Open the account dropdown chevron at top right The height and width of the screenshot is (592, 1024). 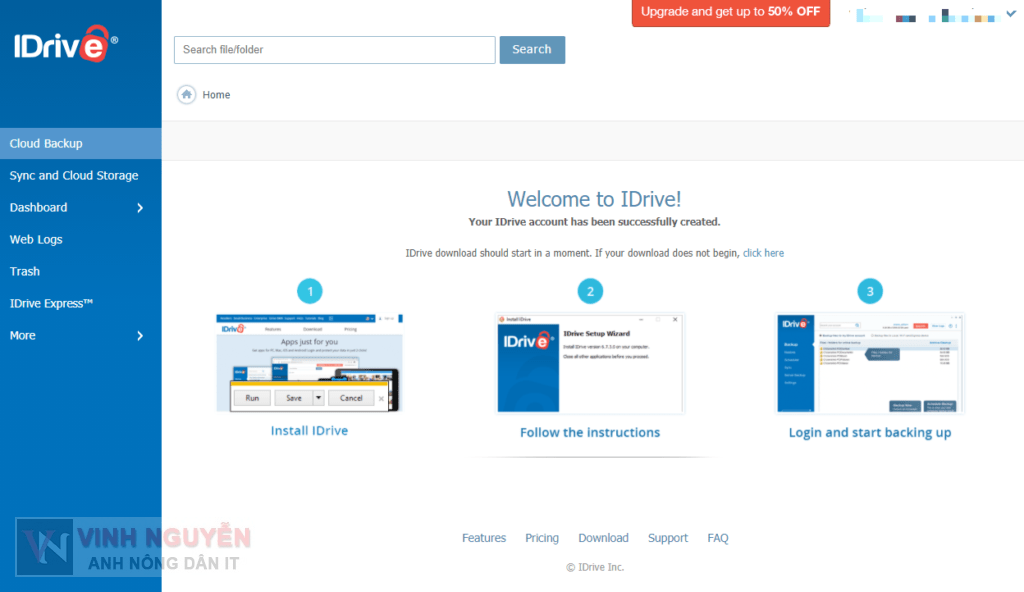[1010, 14]
